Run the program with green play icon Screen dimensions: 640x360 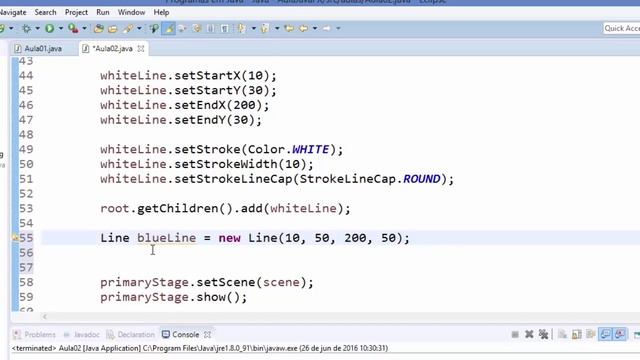(x=49, y=29)
